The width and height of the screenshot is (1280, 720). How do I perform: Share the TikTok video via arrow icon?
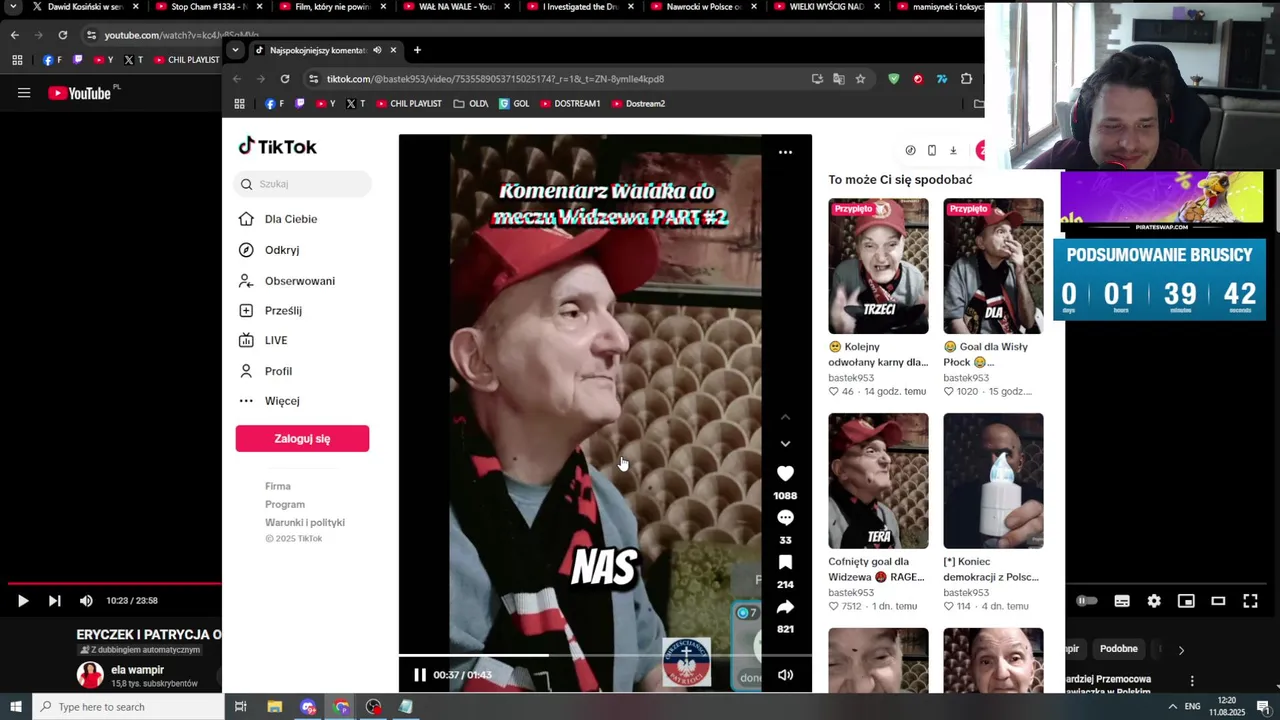tap(785, 607)
